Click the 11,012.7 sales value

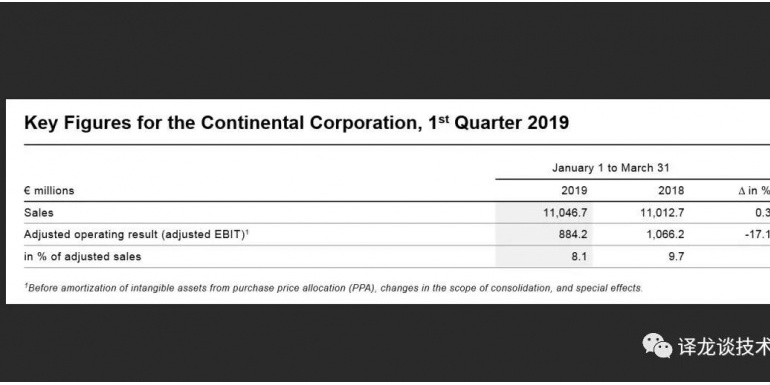(x=662, y=213)
